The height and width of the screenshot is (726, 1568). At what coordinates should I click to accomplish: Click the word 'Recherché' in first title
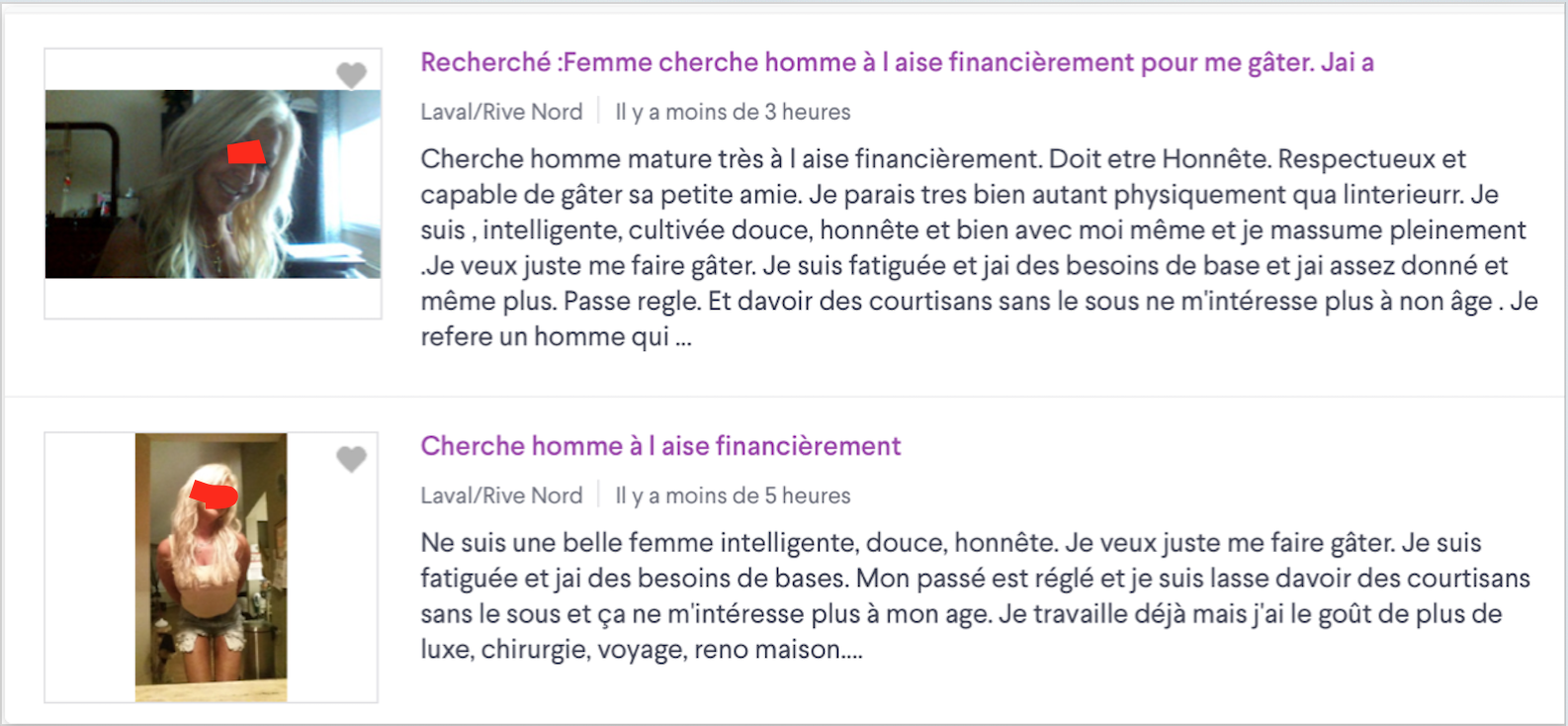click(x=485, y=62)
